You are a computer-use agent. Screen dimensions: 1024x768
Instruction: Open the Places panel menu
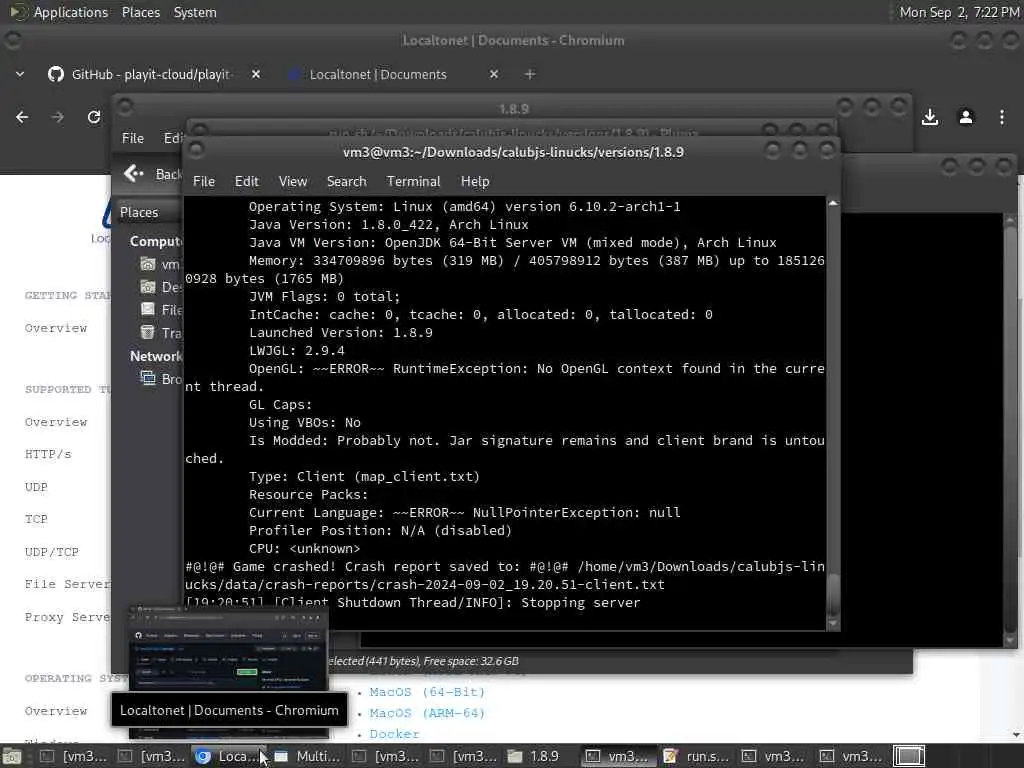pyautogui.click(x=140, y=12)
